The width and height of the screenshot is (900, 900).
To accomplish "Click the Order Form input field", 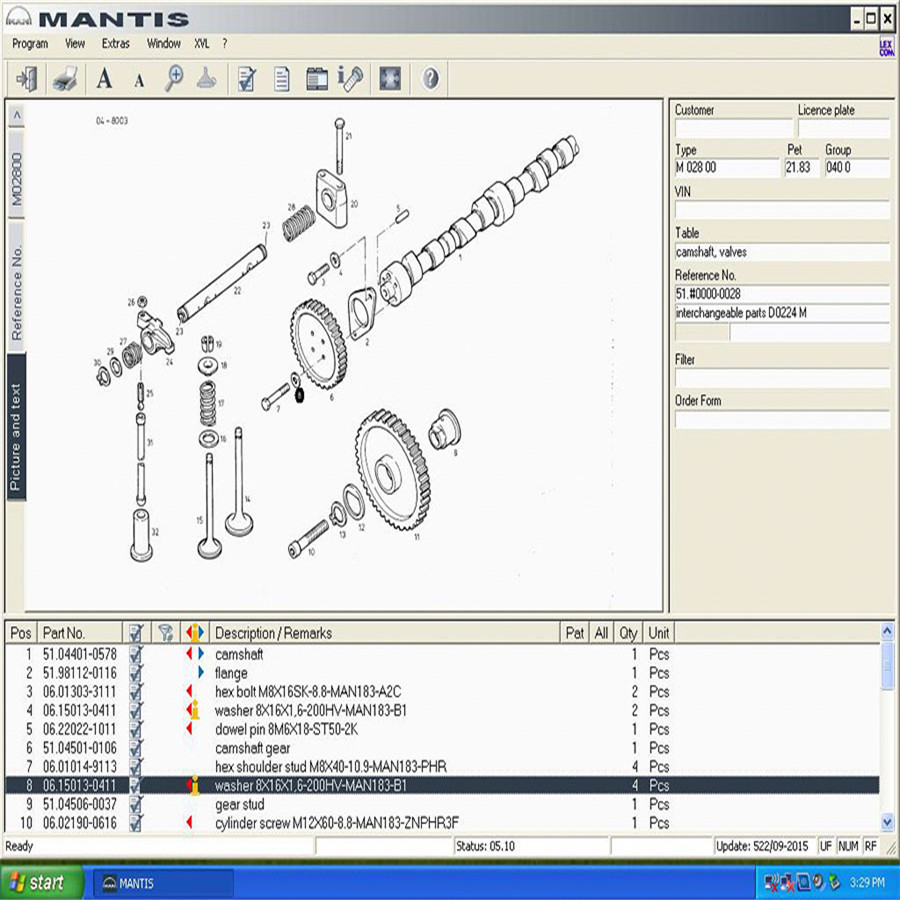I will 782,419.
